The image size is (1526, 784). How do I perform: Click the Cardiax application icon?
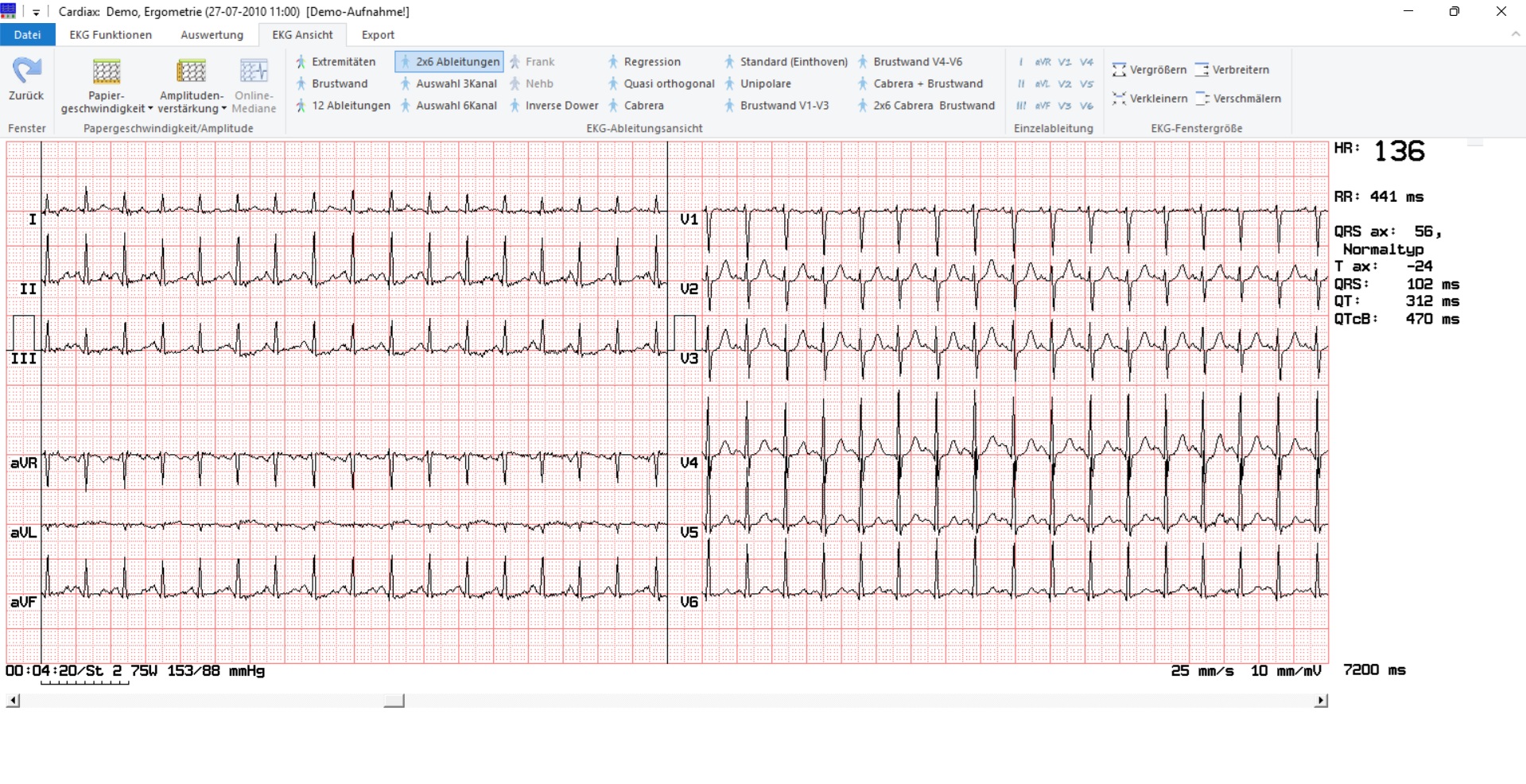[9, 11]
